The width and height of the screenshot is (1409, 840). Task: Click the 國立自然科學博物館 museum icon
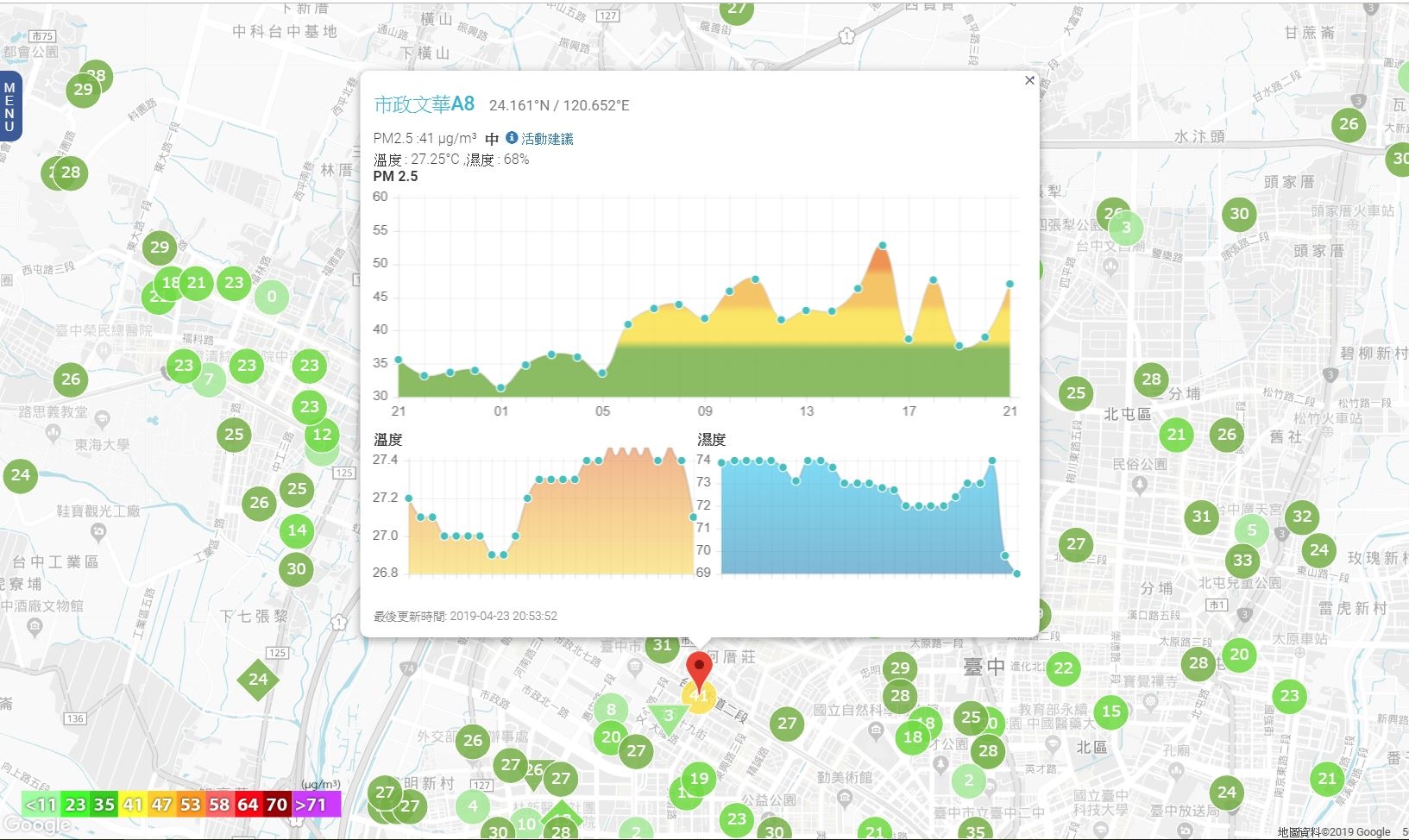pos(877,730)
